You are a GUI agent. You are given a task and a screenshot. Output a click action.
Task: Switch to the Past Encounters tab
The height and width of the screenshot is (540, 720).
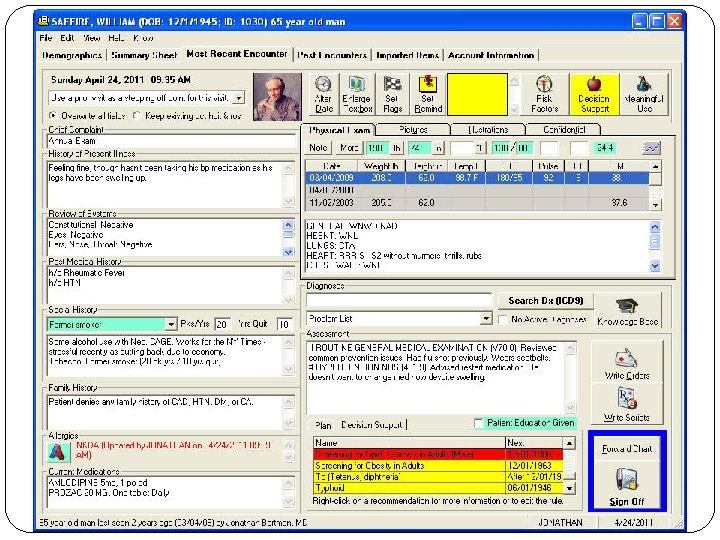[x=332, y=55]
